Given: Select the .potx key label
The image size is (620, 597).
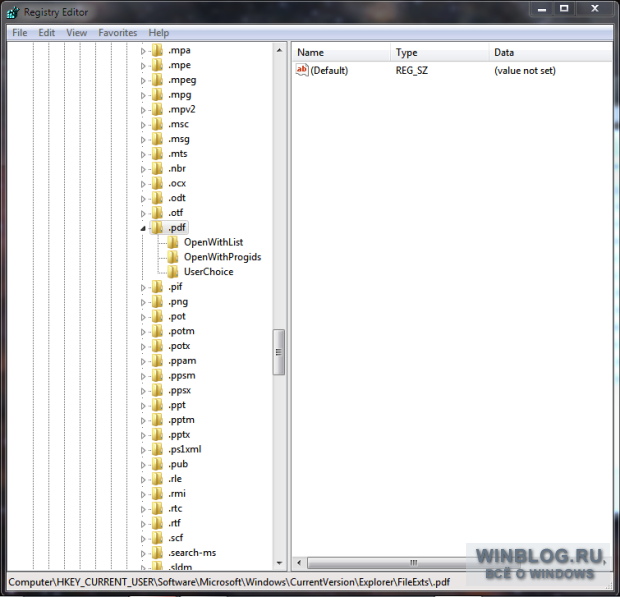Looking at the screenshot, I should (x=180, y=346).
